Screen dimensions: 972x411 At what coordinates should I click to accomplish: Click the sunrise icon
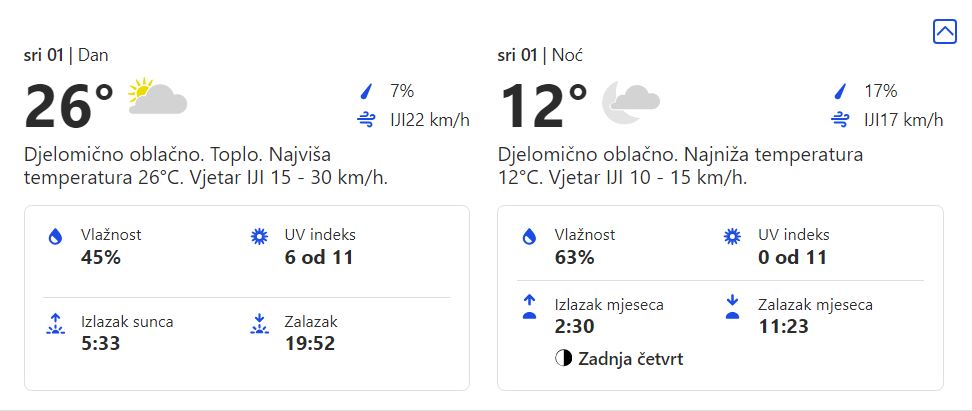pos(55,323)
